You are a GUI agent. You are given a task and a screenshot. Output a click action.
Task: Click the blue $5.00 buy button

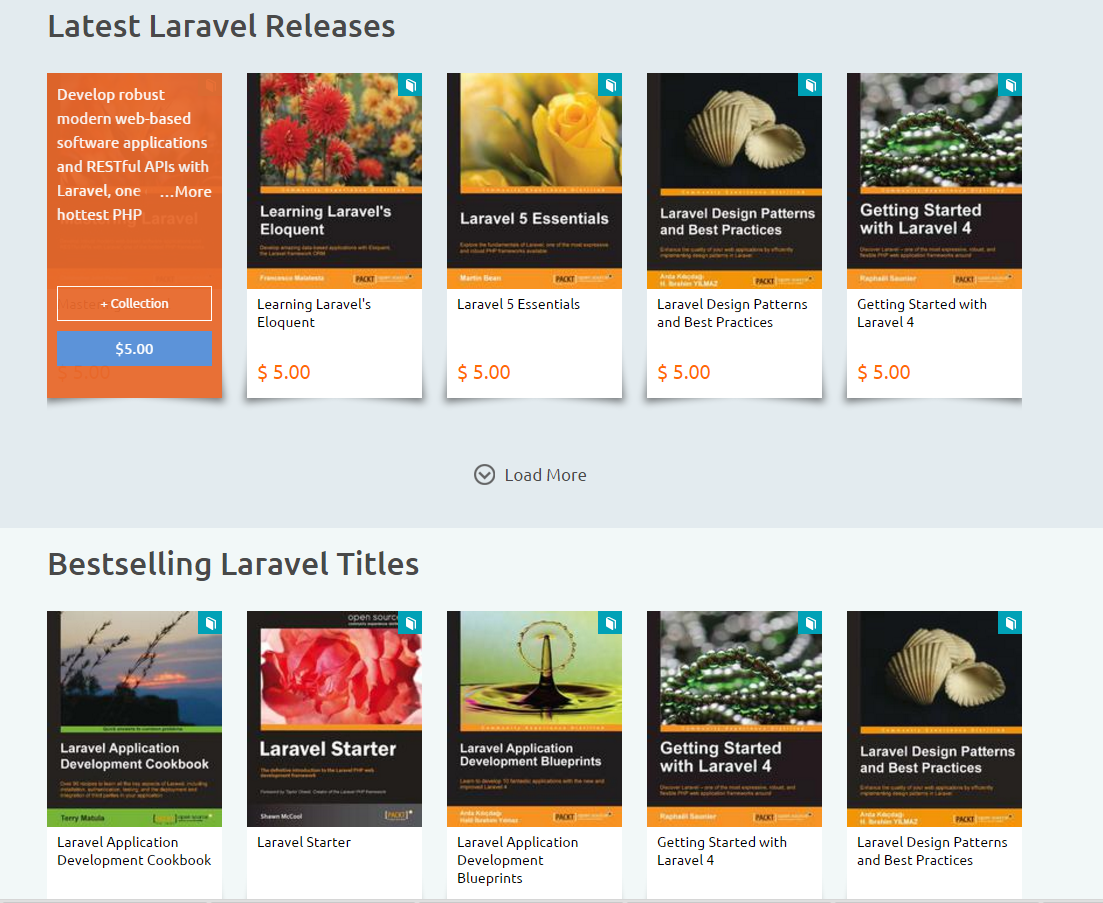pos(134,349)
